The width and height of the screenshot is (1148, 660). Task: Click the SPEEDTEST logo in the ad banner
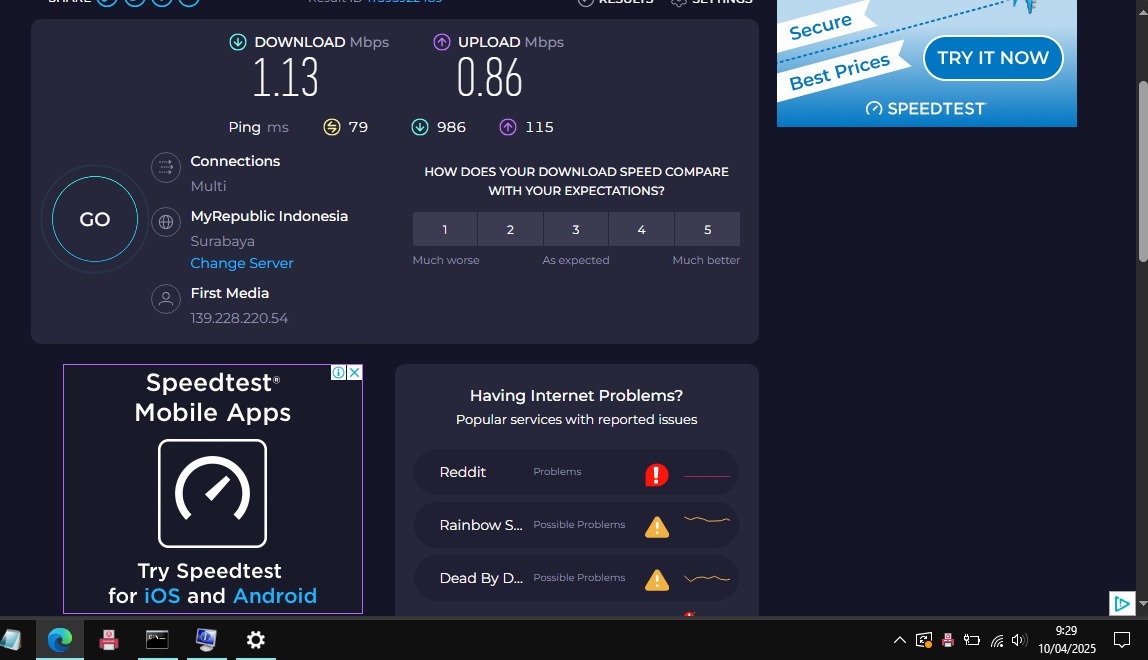(x=926, y=108)
